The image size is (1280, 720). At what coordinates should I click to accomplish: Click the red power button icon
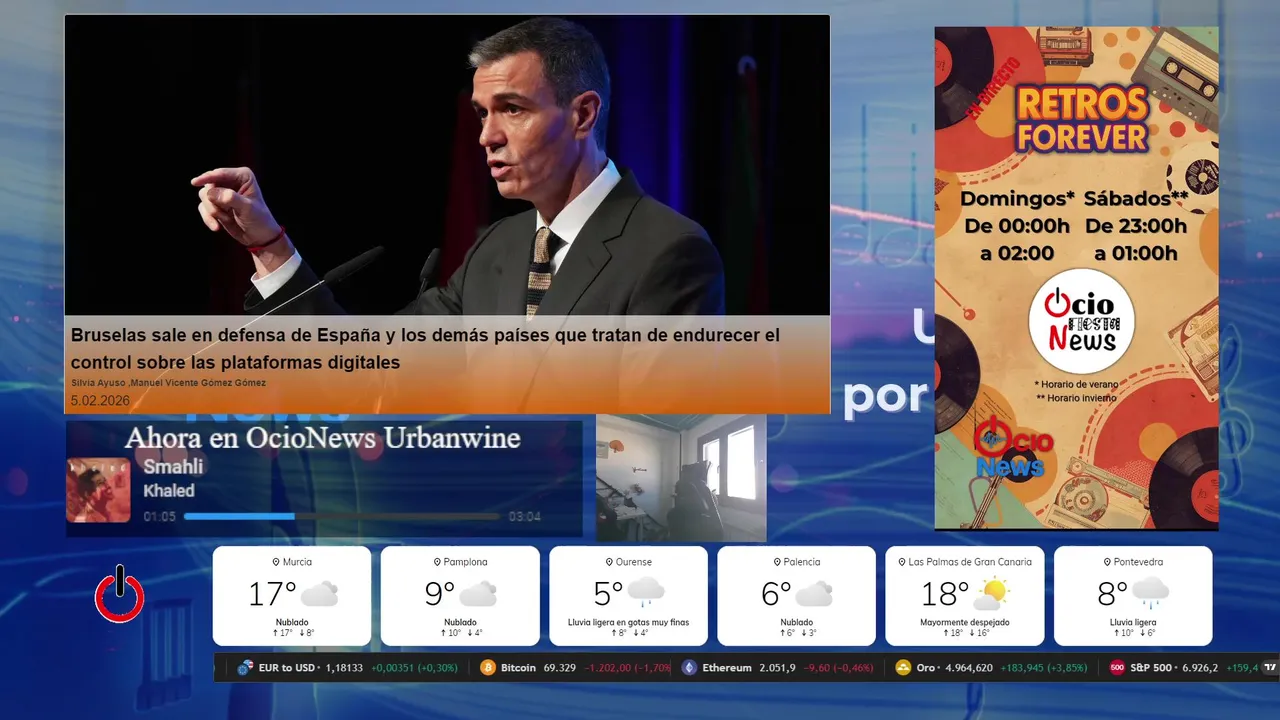[x=120, y=595]
